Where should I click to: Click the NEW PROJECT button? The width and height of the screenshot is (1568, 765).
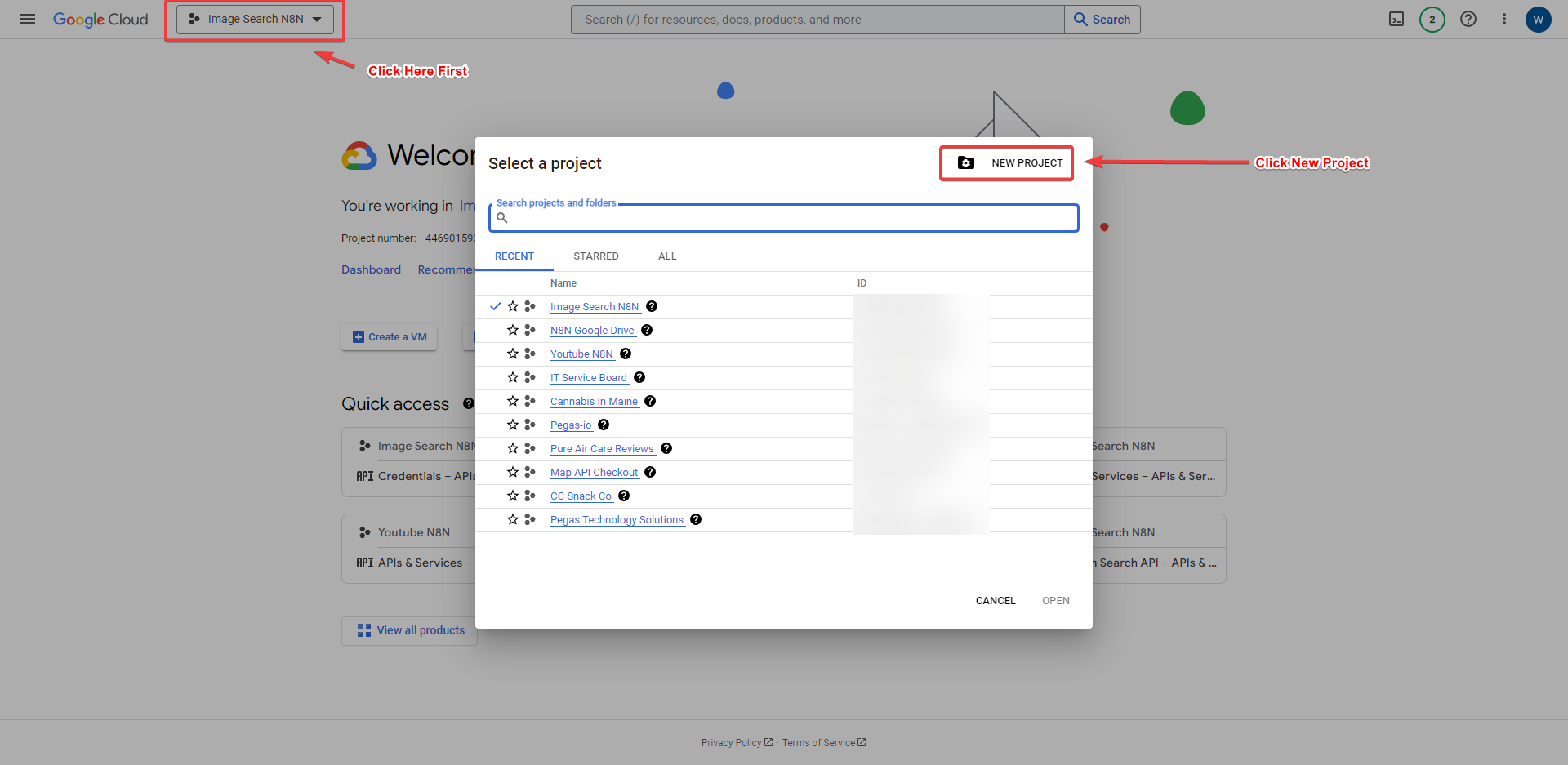[x=1006, y=162]
